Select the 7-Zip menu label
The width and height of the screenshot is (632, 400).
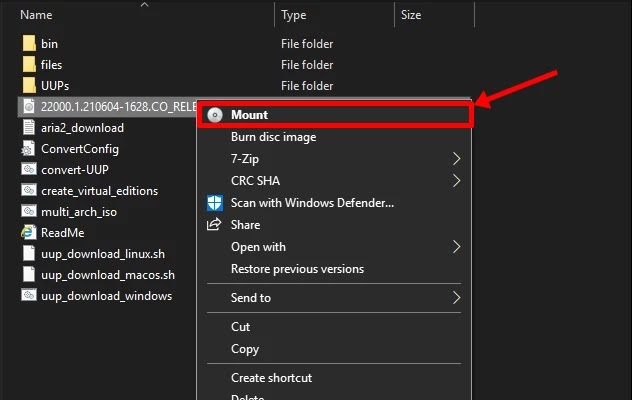pyautogui.click(x=245, y=159)
